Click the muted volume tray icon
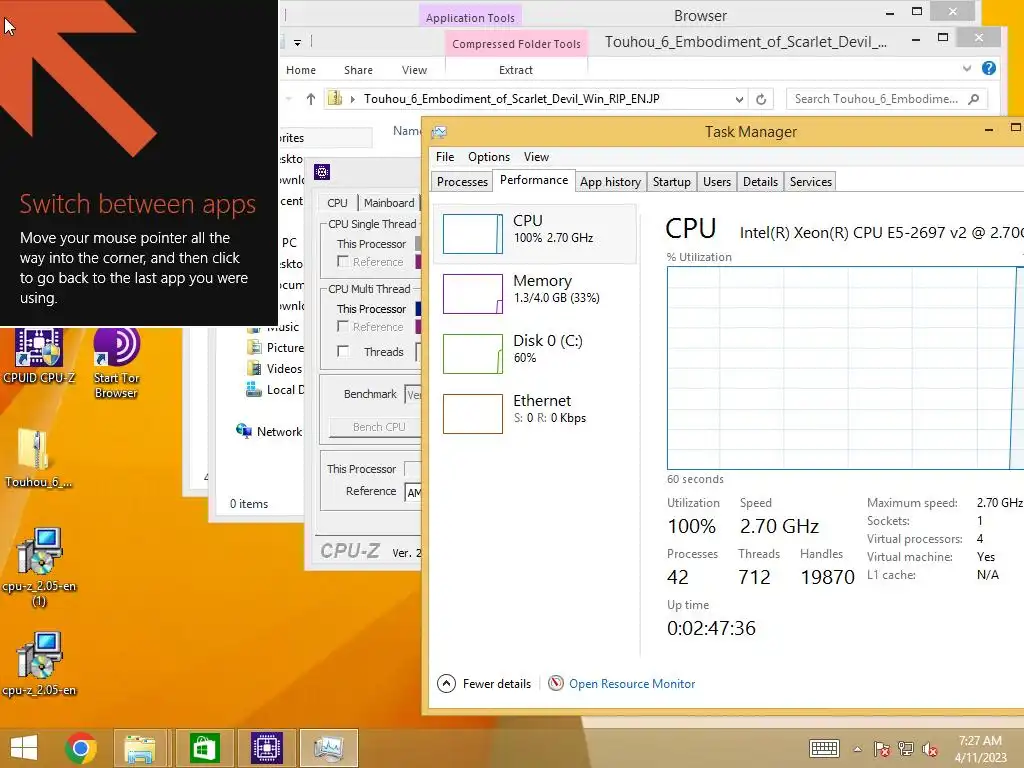1024x768 pixels. (x=929, y=749)
